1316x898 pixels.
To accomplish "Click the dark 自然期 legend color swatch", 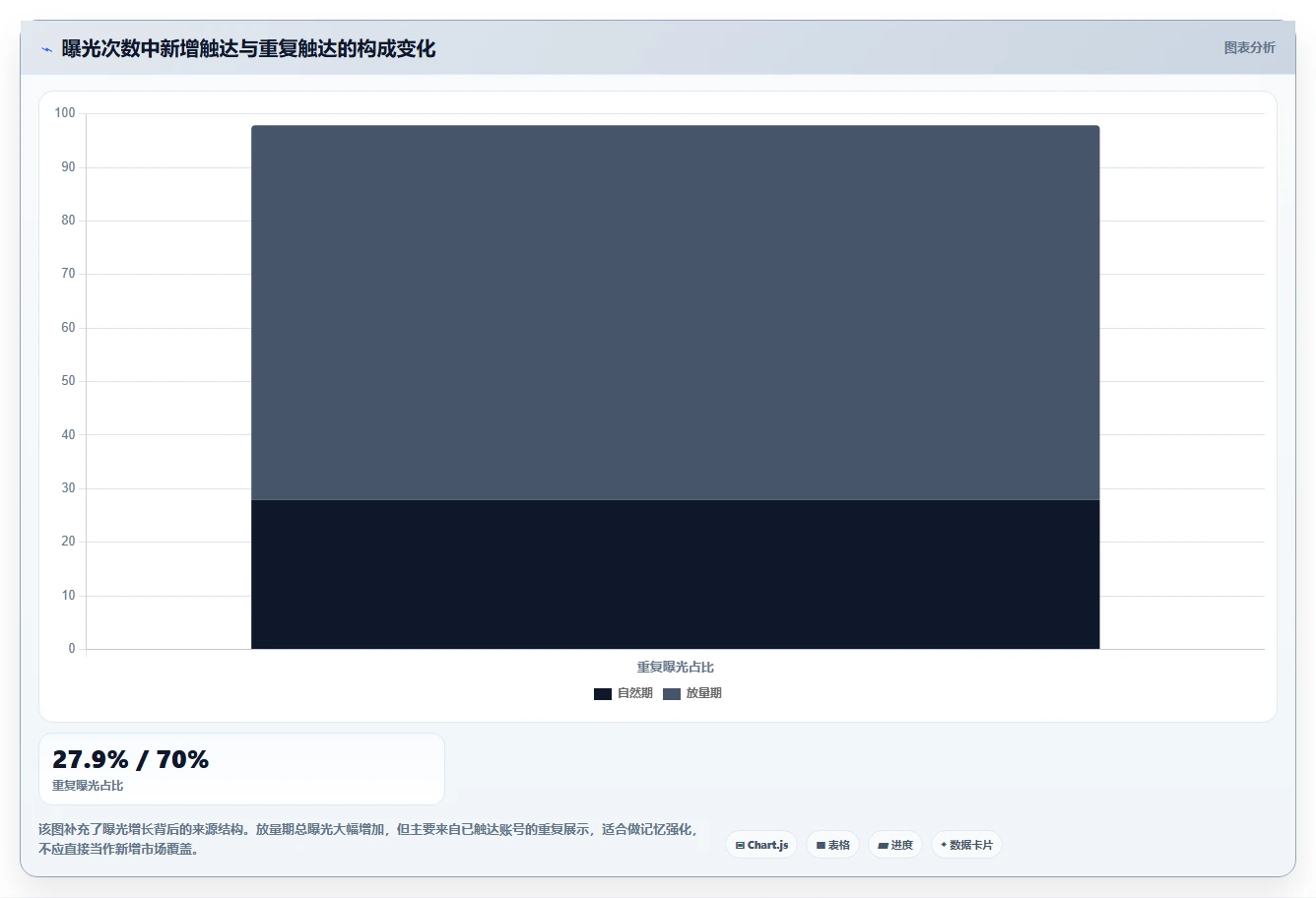I will click(603, 694).
